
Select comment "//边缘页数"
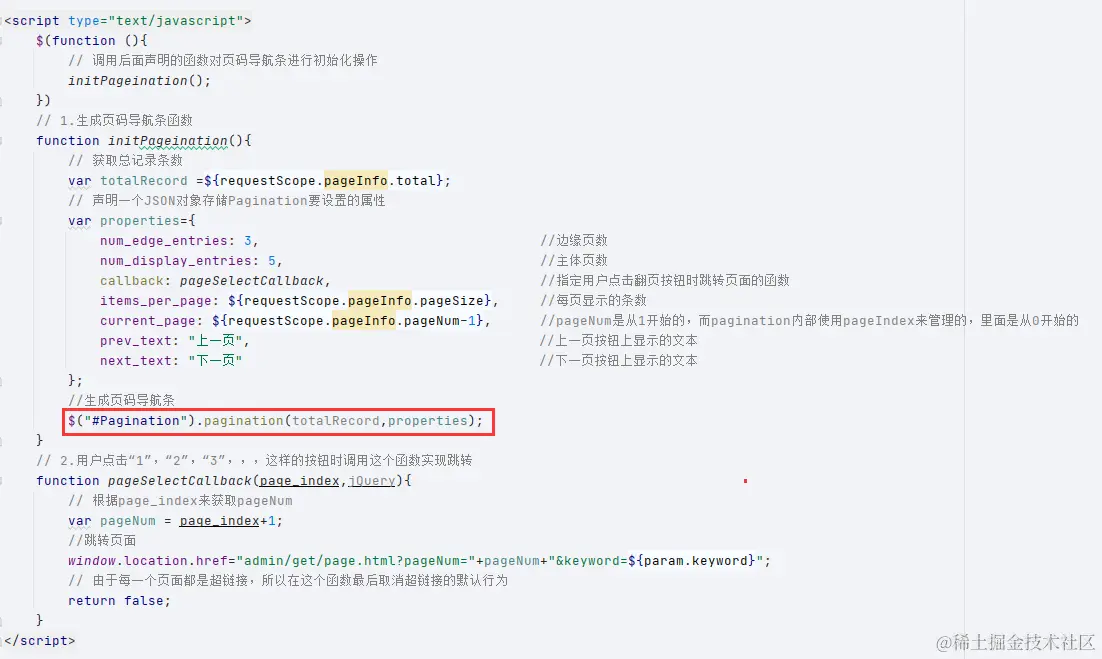coord(573,240)
